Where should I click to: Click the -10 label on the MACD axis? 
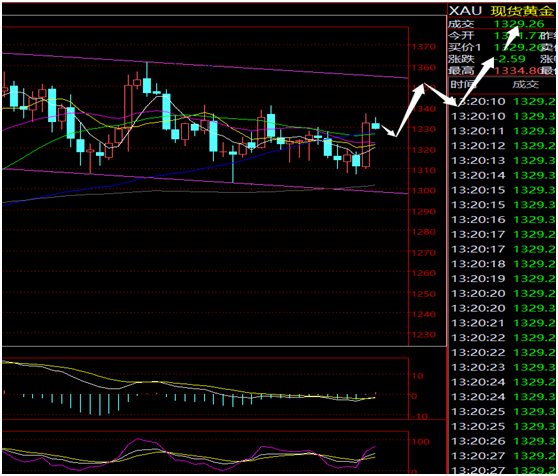419,417
